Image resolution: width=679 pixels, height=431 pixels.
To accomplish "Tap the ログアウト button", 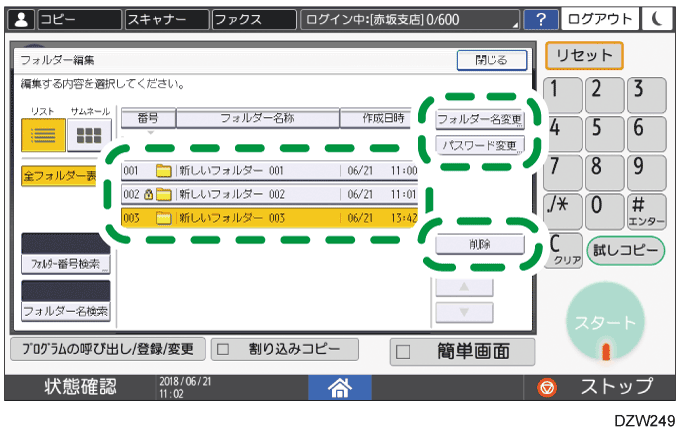I will (600, 19).
